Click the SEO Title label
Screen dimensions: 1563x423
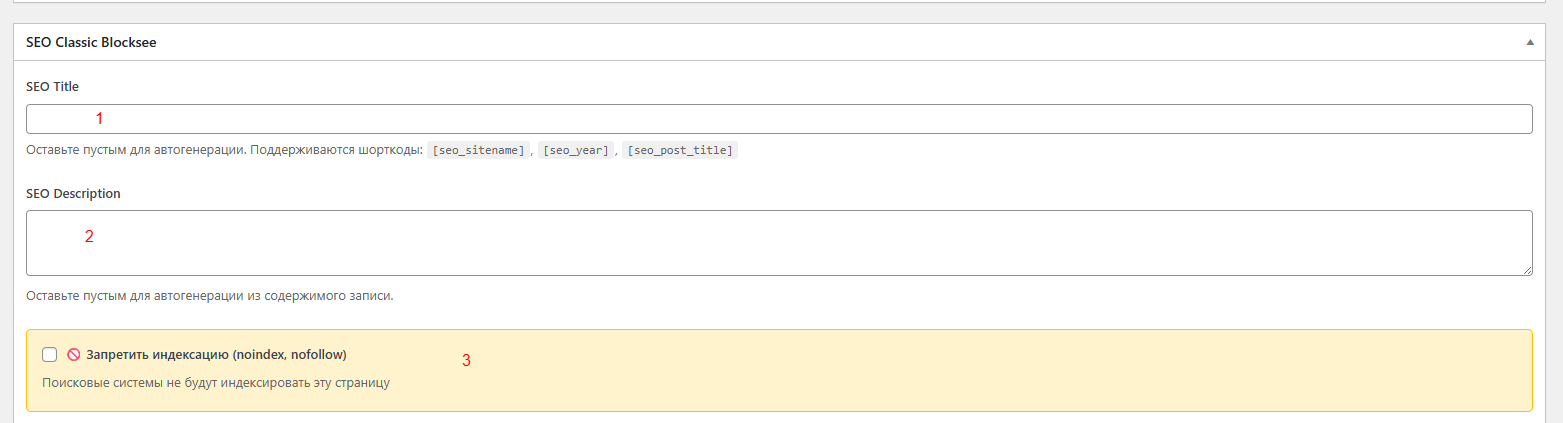click(52, 87)
